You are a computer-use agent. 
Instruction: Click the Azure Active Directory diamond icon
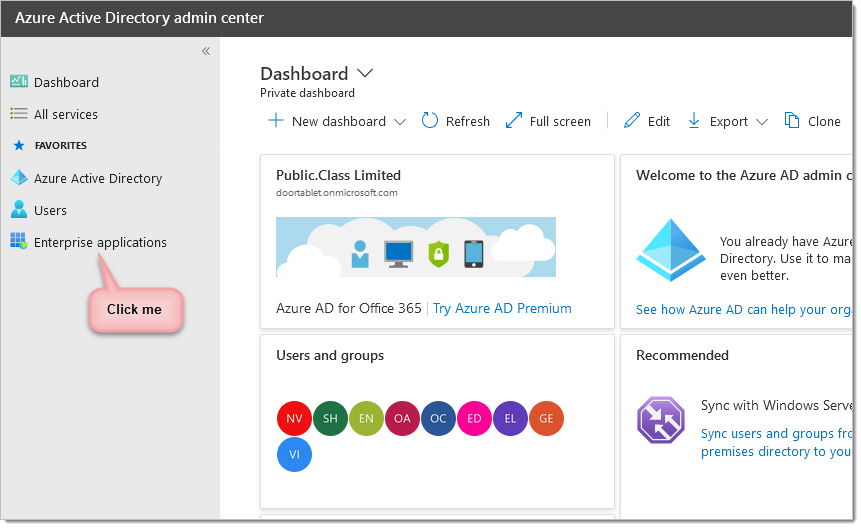19,178
